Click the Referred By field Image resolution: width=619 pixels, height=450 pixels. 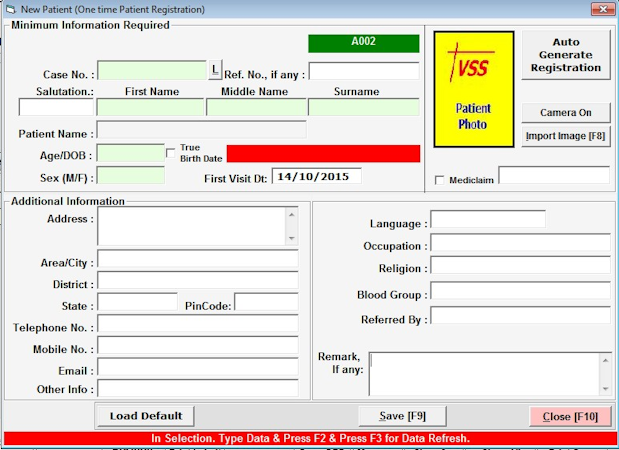[520, 315]
